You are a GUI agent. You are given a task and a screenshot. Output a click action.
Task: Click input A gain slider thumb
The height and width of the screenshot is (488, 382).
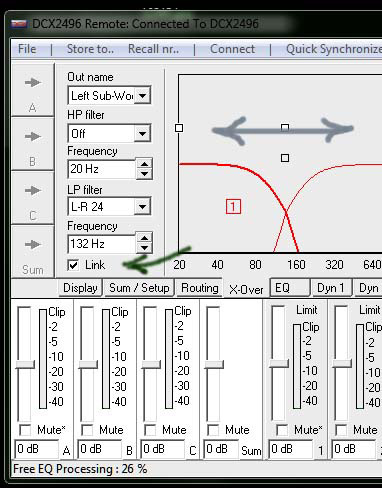tap(25, 364)
